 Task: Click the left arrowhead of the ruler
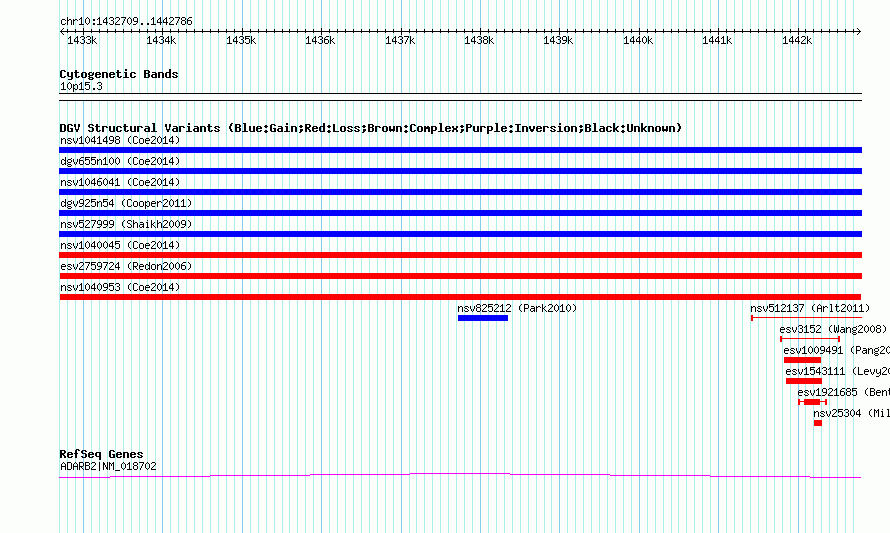click(x=62, y=31)
